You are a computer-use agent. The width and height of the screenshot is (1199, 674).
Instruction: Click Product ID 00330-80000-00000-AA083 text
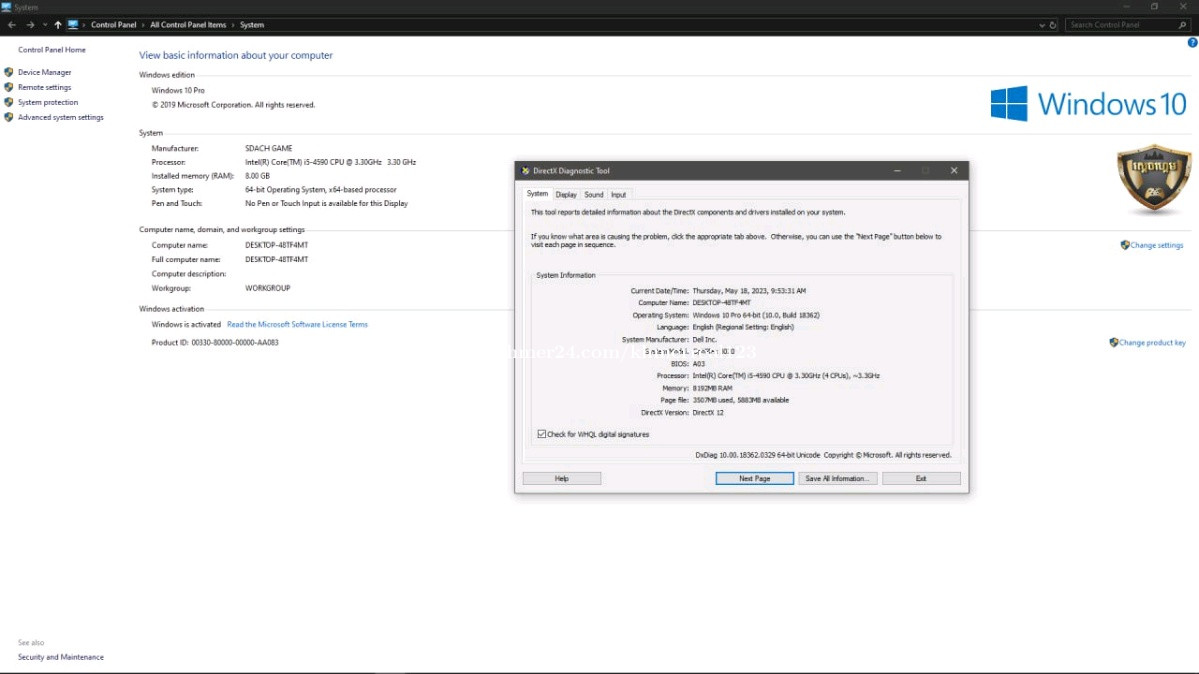215,342
